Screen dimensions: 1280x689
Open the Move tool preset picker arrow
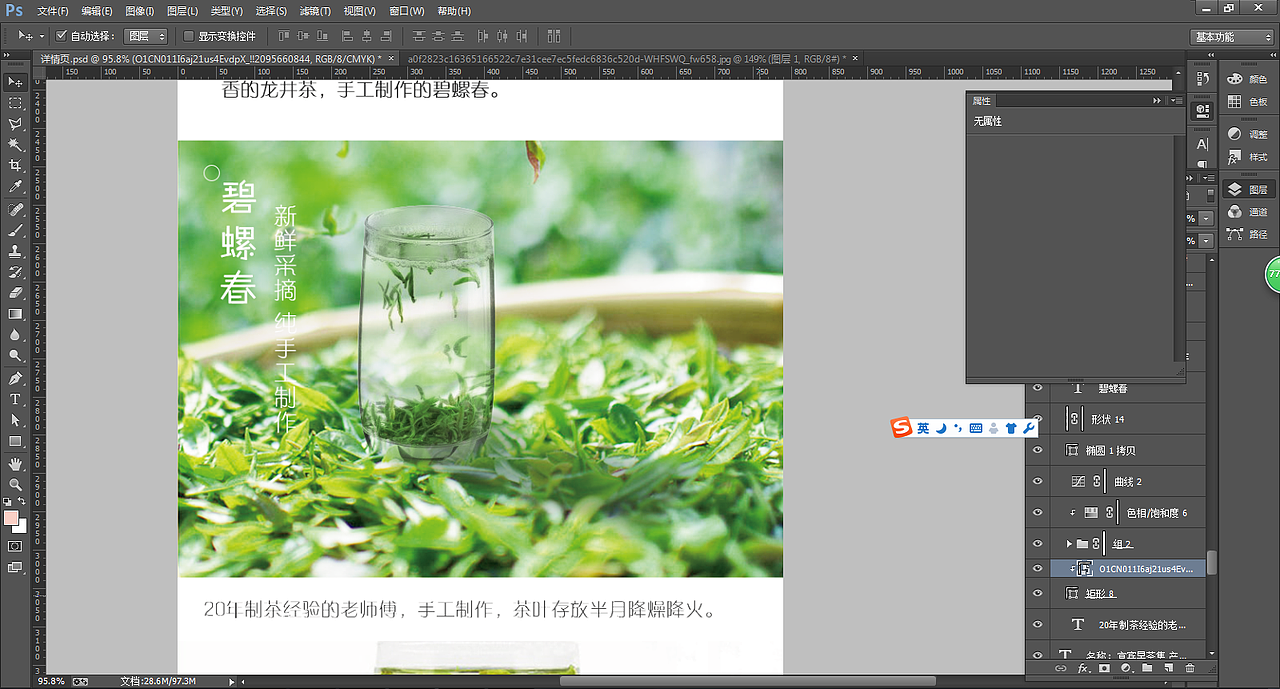pyautogui.click(x=41, y=36)
